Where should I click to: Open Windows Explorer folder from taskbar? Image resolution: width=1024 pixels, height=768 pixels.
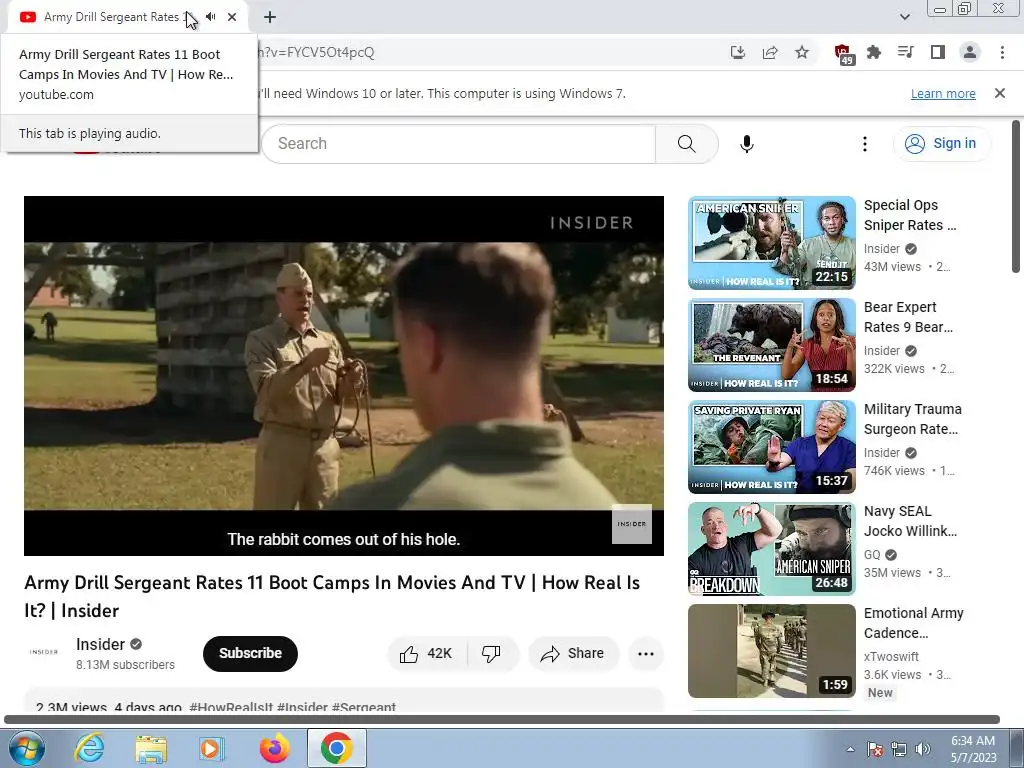pos(151,748)
